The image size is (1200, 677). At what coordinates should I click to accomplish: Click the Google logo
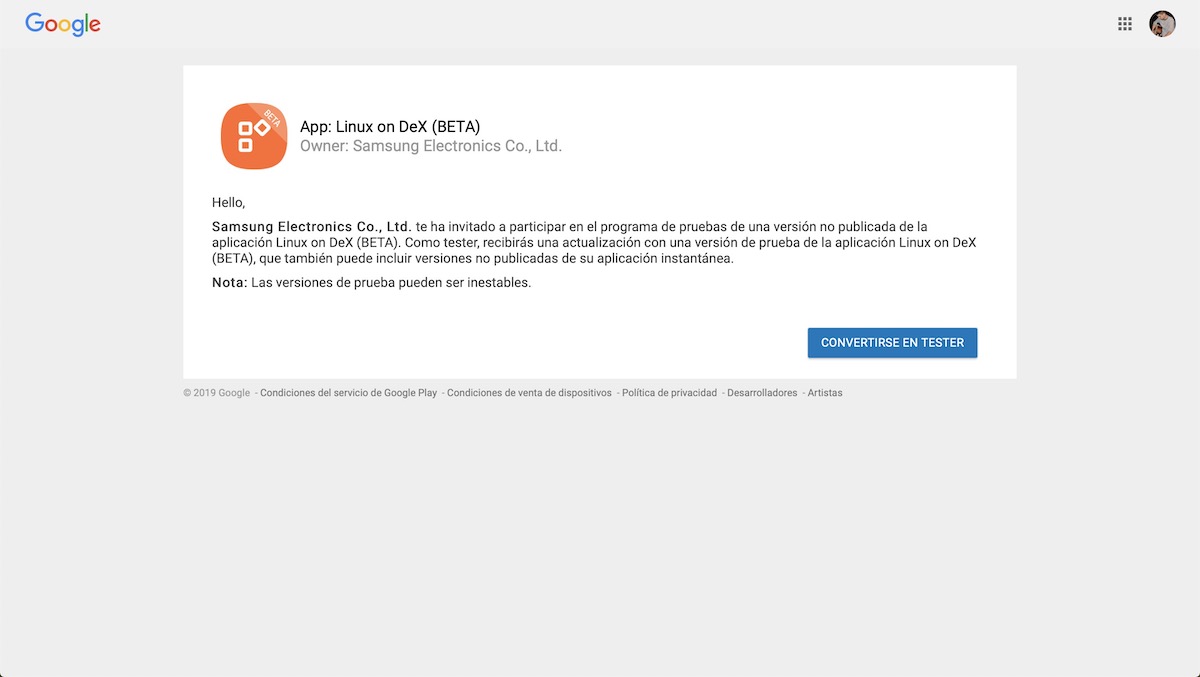point(62,24)
